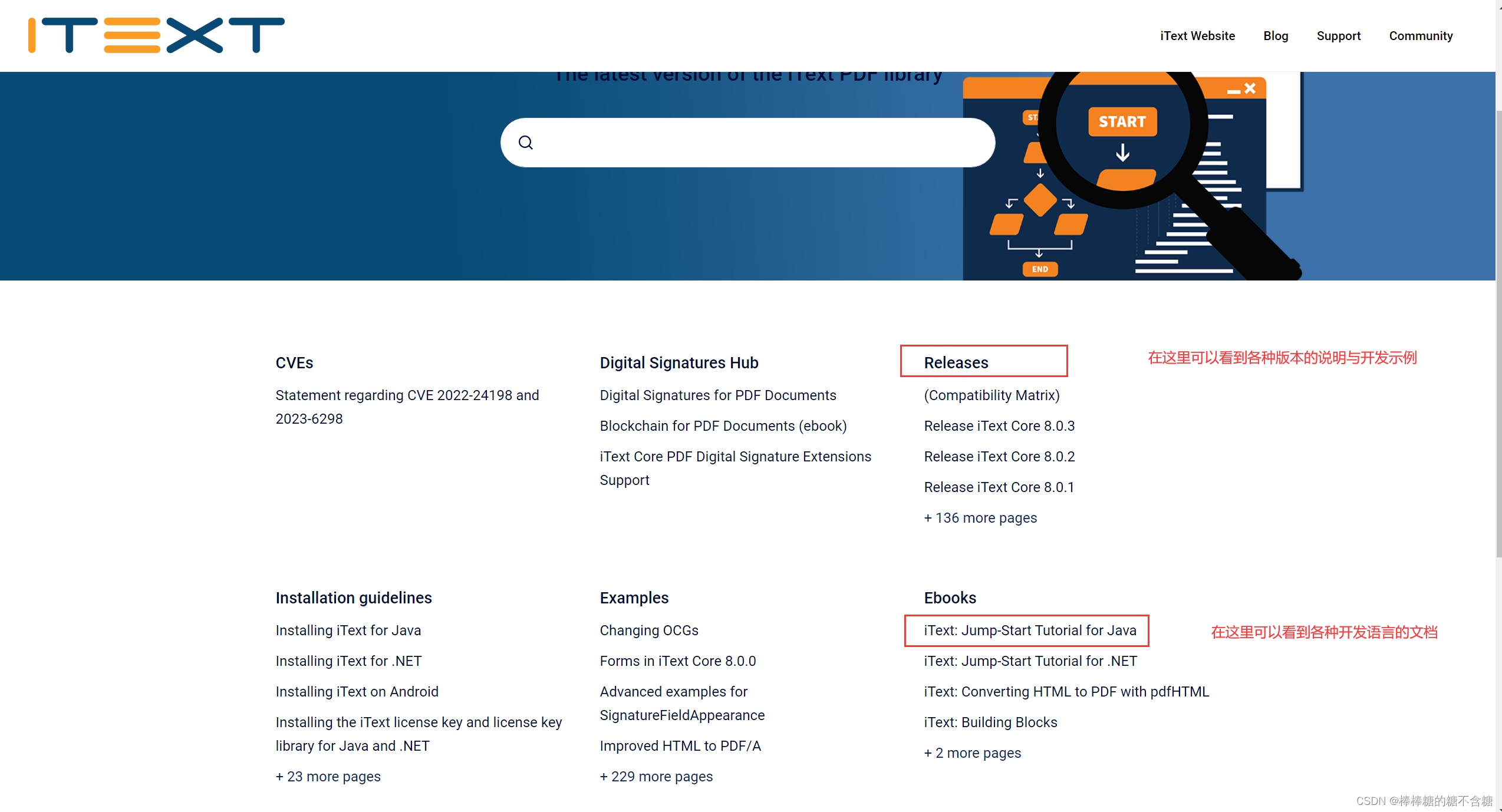Click the search magnifier icon
This screenshot has width=1502, height=812.
click(524, 142)
